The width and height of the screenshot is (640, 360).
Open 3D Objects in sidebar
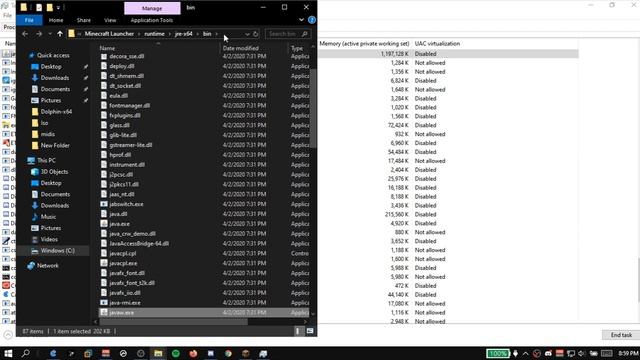(54, 172)
